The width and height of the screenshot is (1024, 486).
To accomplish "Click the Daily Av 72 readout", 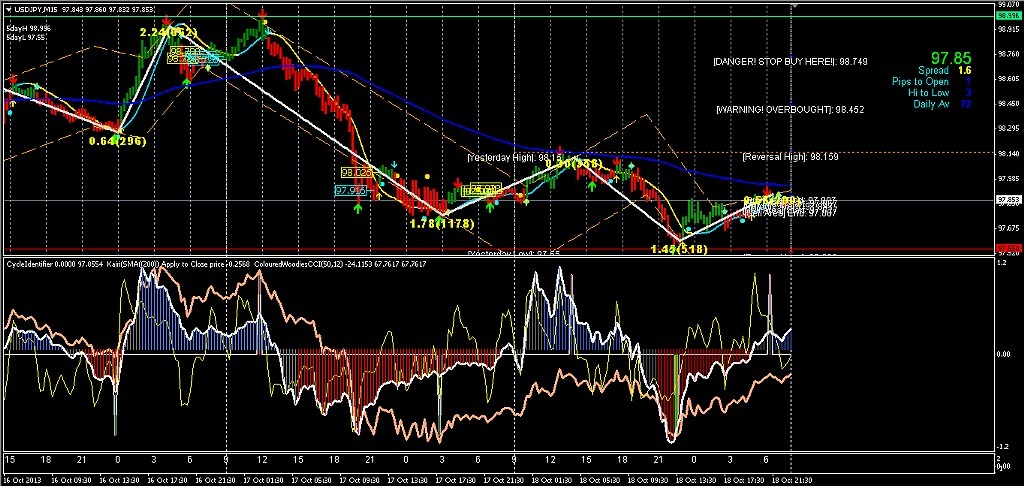I will click(x=942, y=105).
